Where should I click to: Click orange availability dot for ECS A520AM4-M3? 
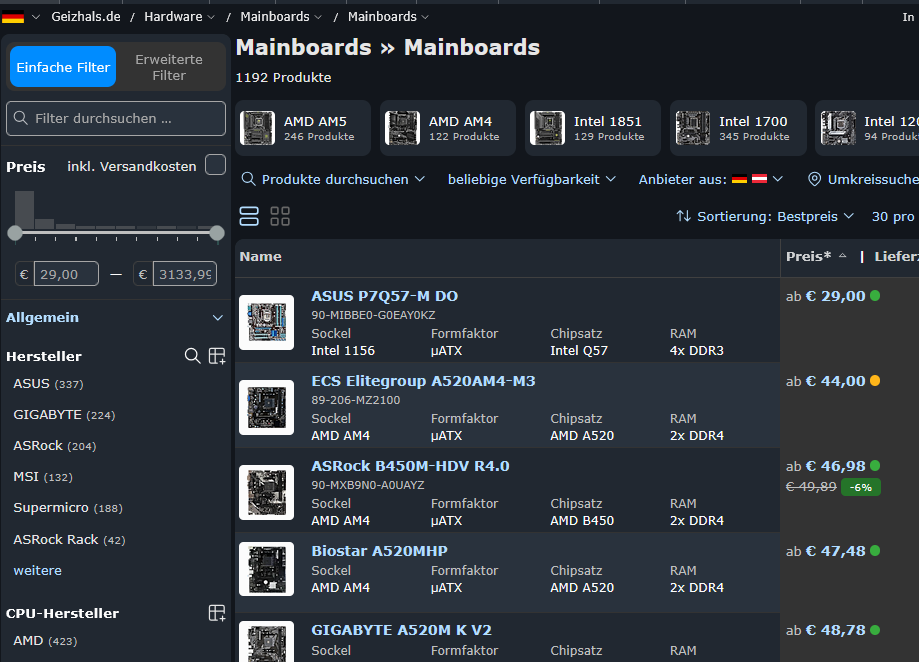875,381
